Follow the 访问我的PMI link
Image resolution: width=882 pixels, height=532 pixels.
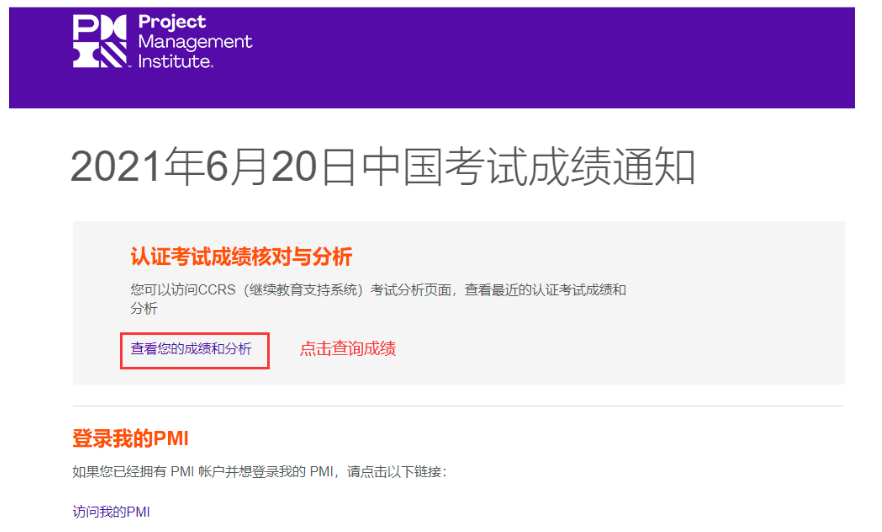(111, 512)
